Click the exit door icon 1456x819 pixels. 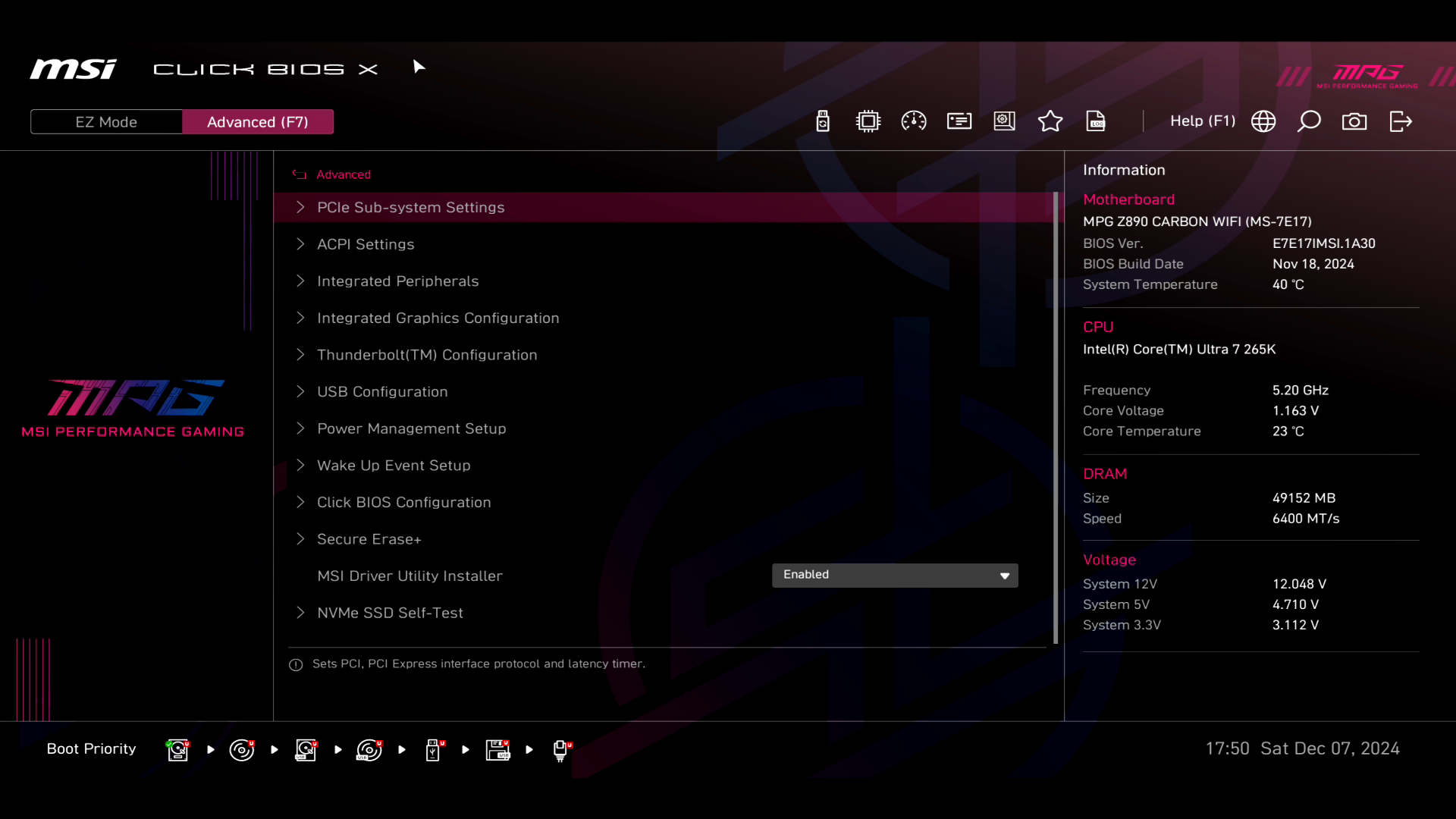[1401, 121]
